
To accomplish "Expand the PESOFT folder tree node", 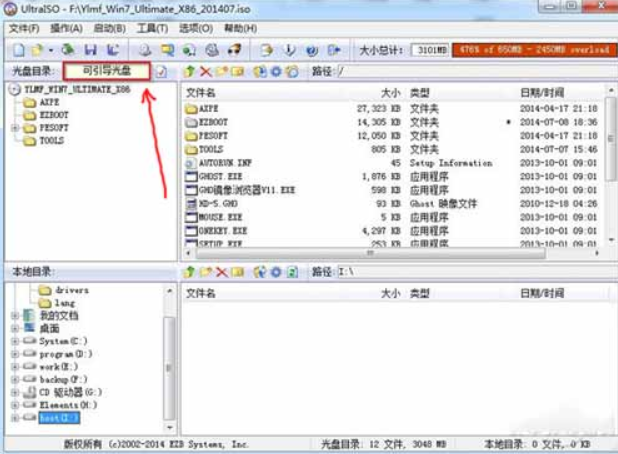I will click(x=15, y=128).
